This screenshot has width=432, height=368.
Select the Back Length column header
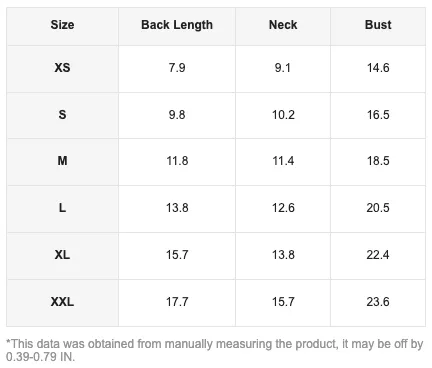pyautogui.click(x=177, y=25)
